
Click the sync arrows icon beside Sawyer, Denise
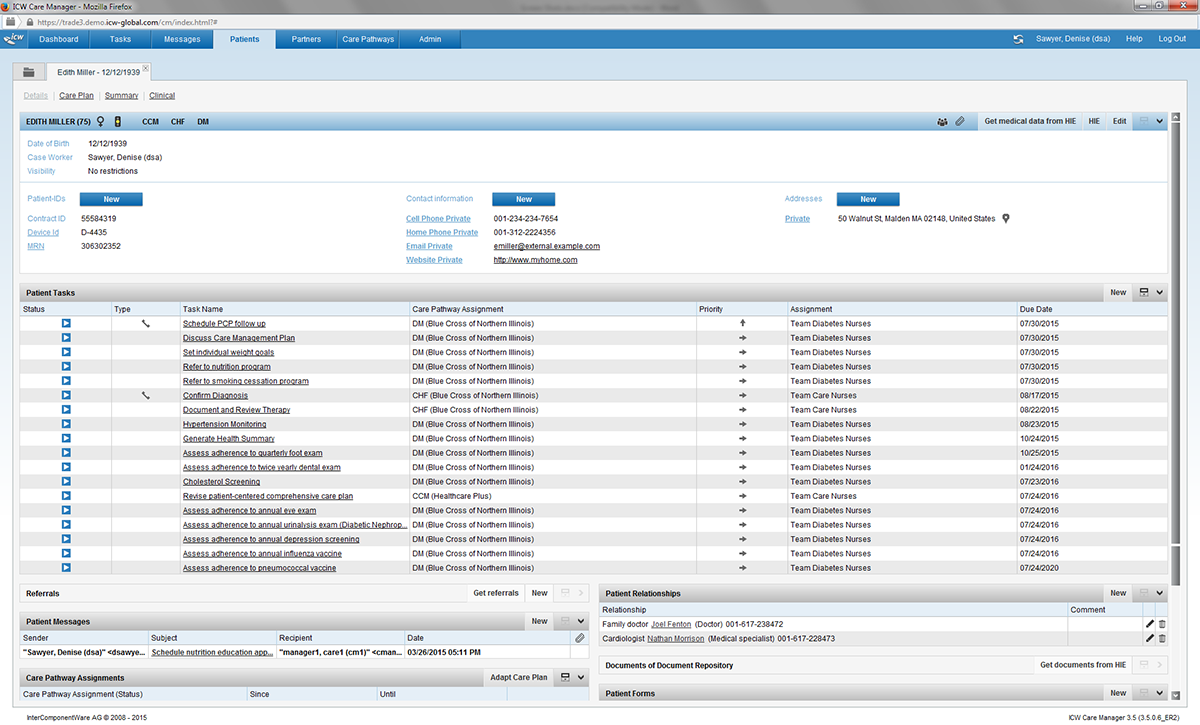coord(1019,39)
